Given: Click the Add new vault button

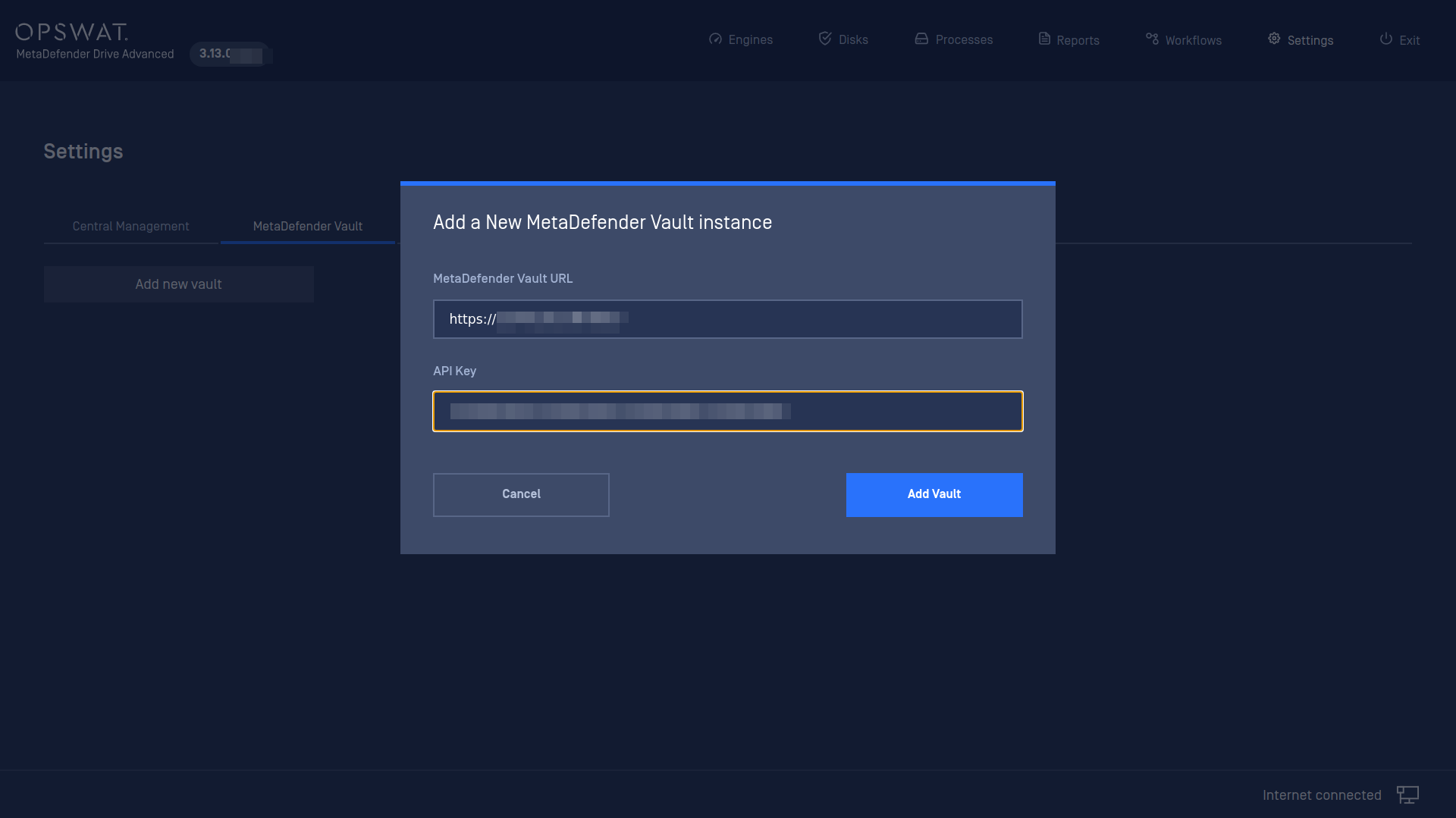Looking at the screenshot, I should click(x=178, y=284).
